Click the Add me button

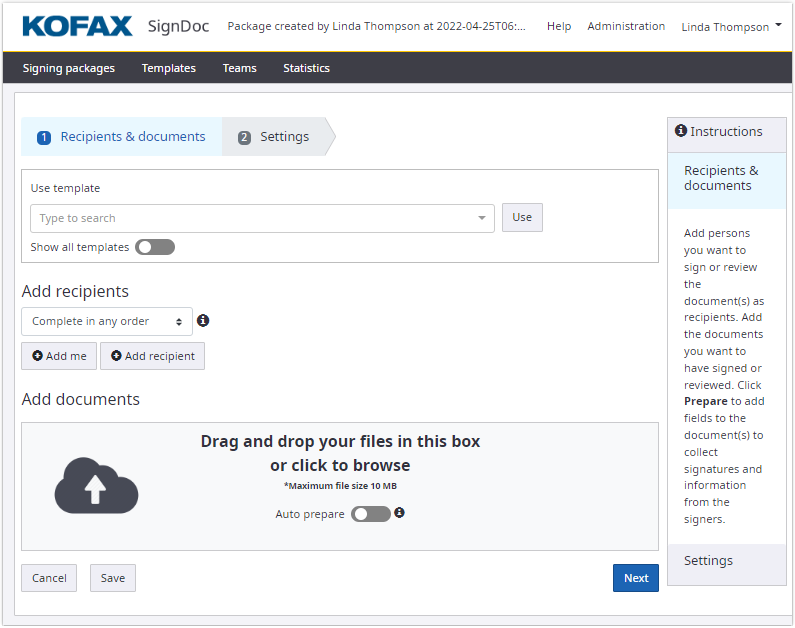pyautogui.click(x=59, y=356)
